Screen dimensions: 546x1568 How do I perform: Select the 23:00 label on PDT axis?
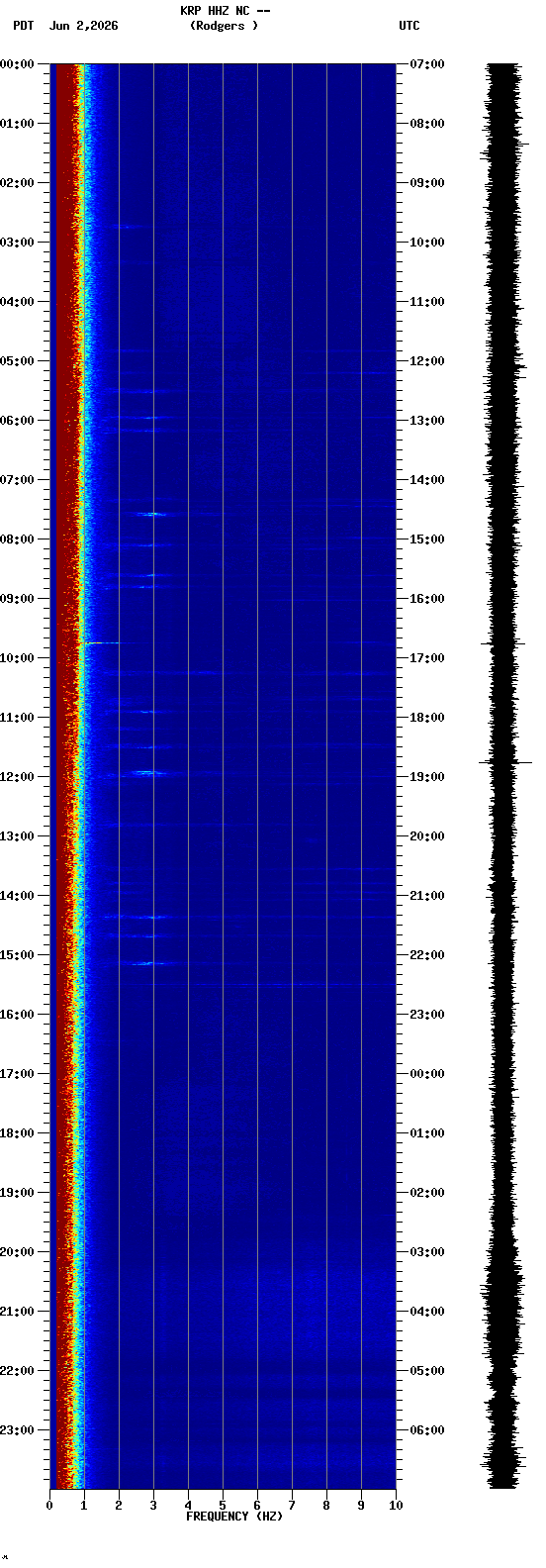(19, 1430)
